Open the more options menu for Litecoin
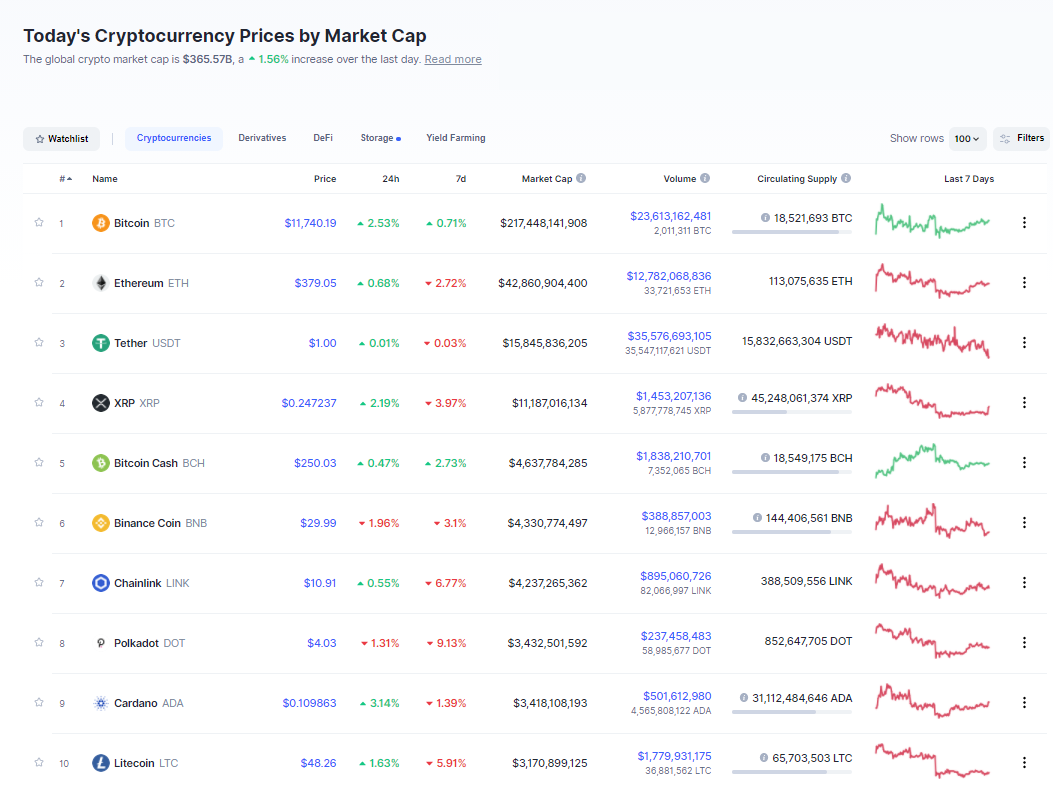This screenshot has width=1053, height=787. [x=1024, y=762]
